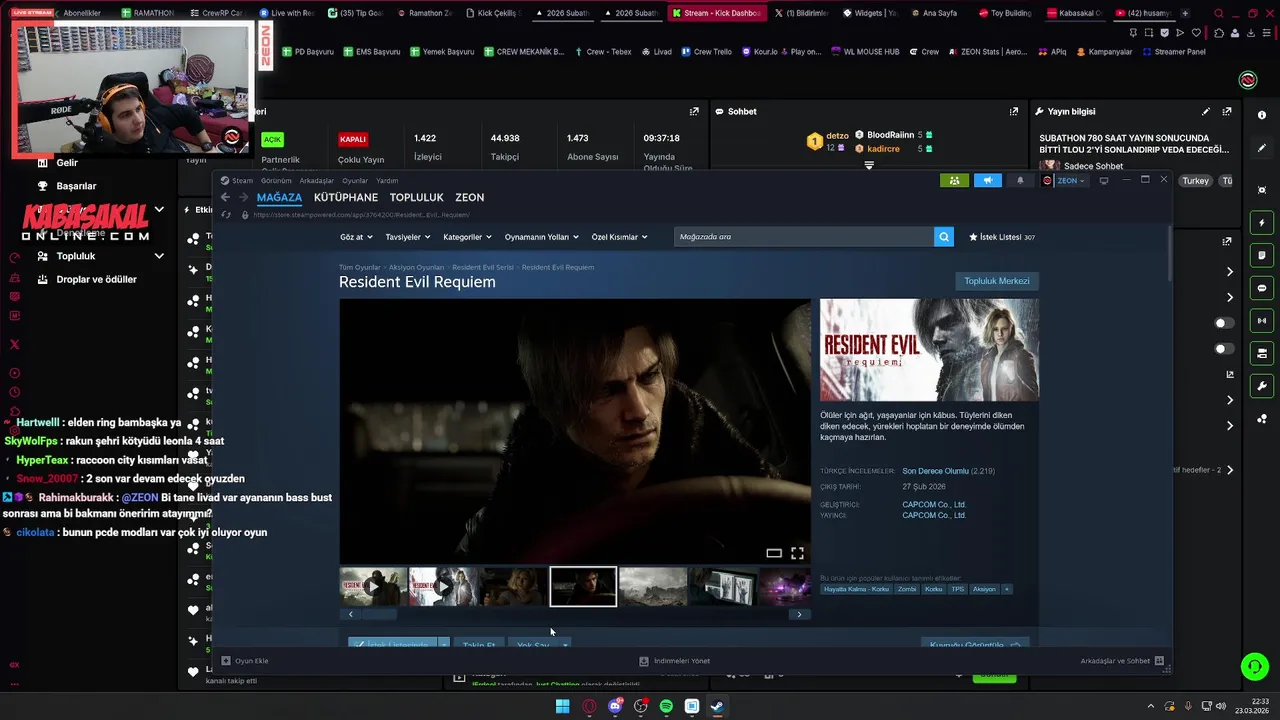Screen dimensions: 1280x720
Task: Toggle theater mode on the game video player
Action: point(774,553)
